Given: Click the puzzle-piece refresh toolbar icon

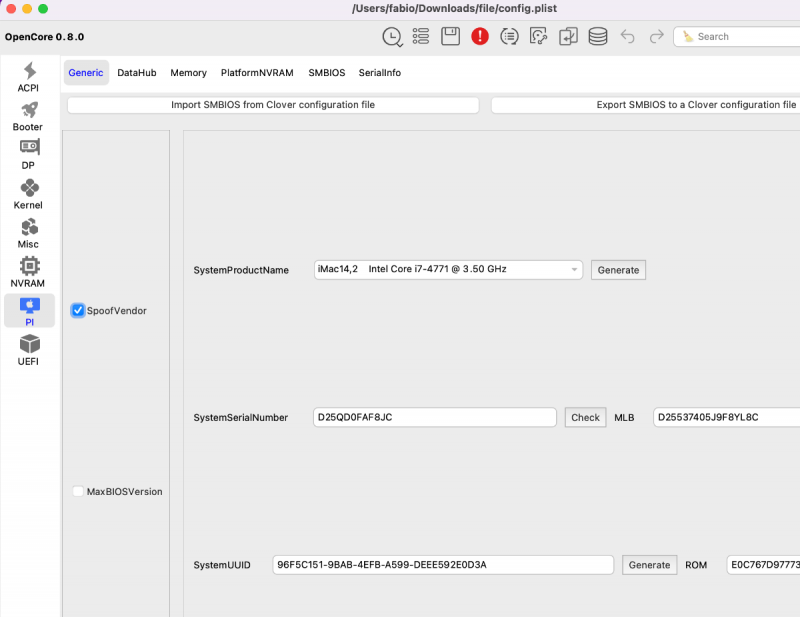Looking at the screenshot, I should [538, 36].
